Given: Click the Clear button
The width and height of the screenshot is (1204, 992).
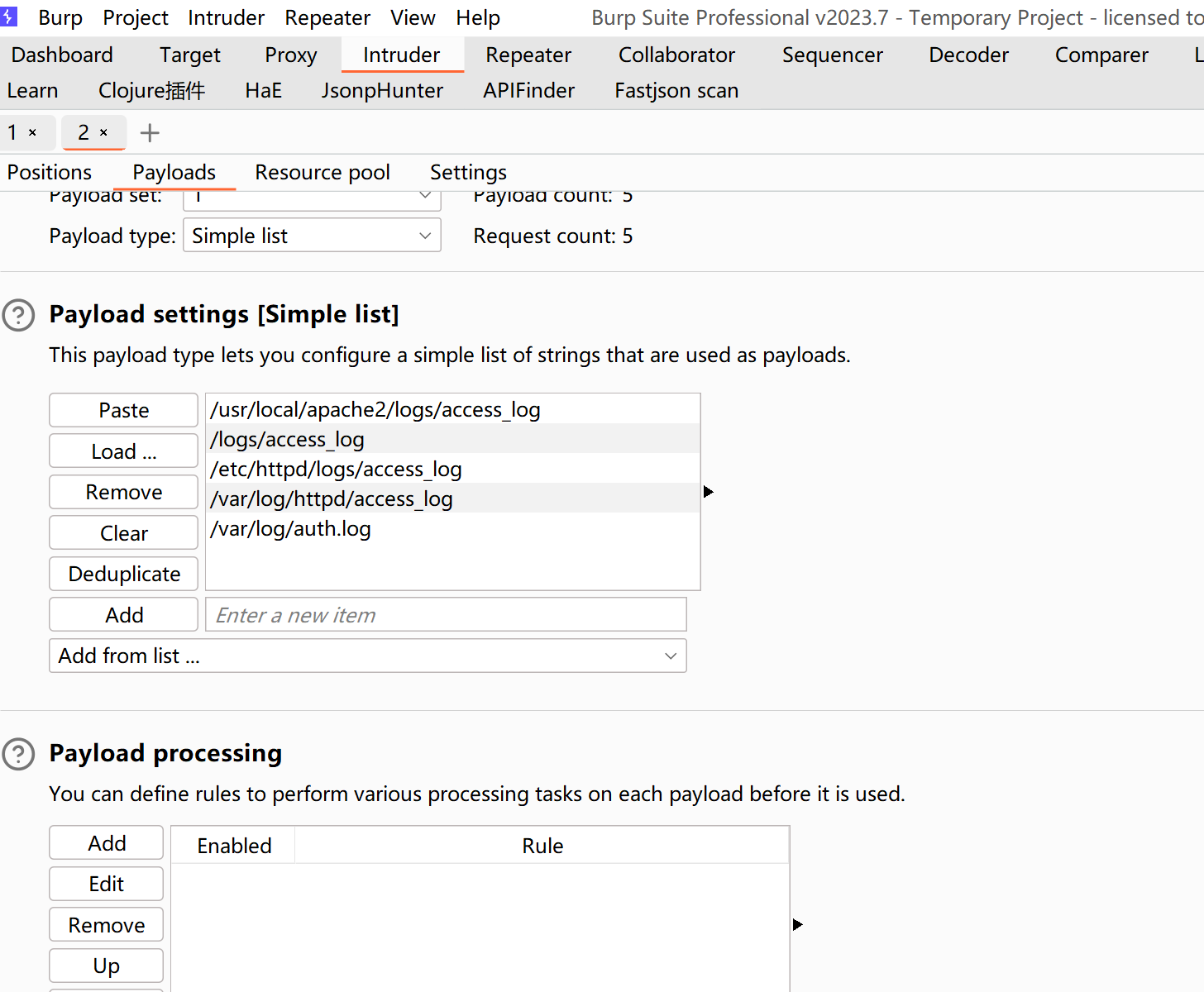Looking at the screenshot, I should [x=123, y=533].
